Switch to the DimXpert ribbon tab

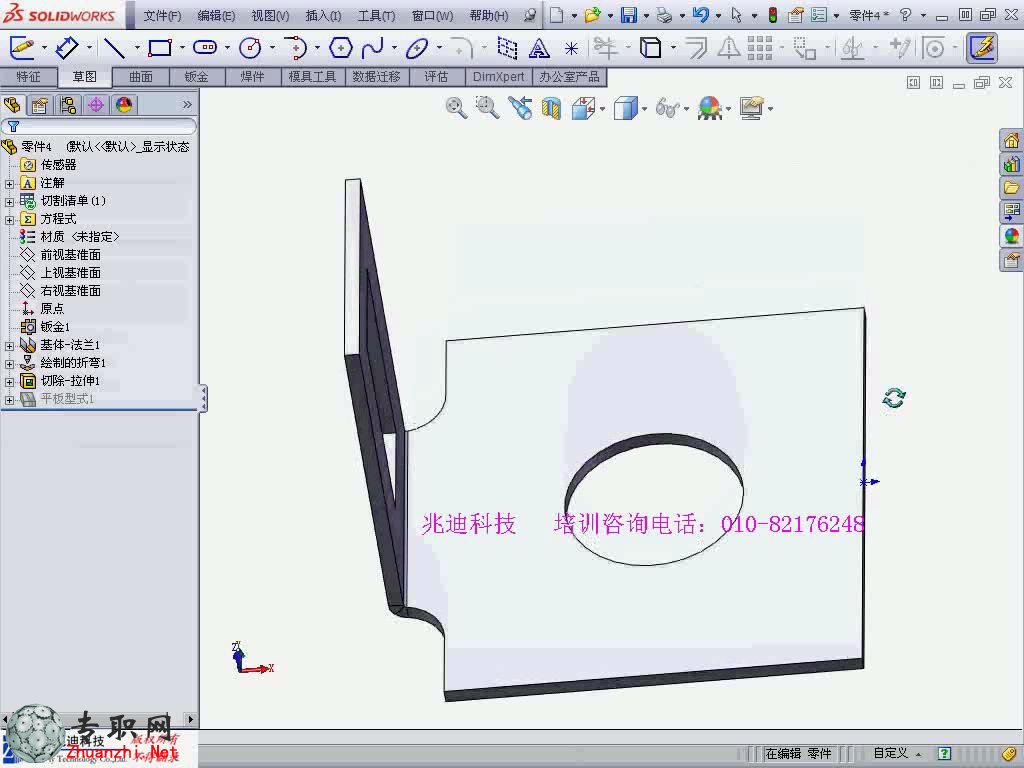point(498,77)
